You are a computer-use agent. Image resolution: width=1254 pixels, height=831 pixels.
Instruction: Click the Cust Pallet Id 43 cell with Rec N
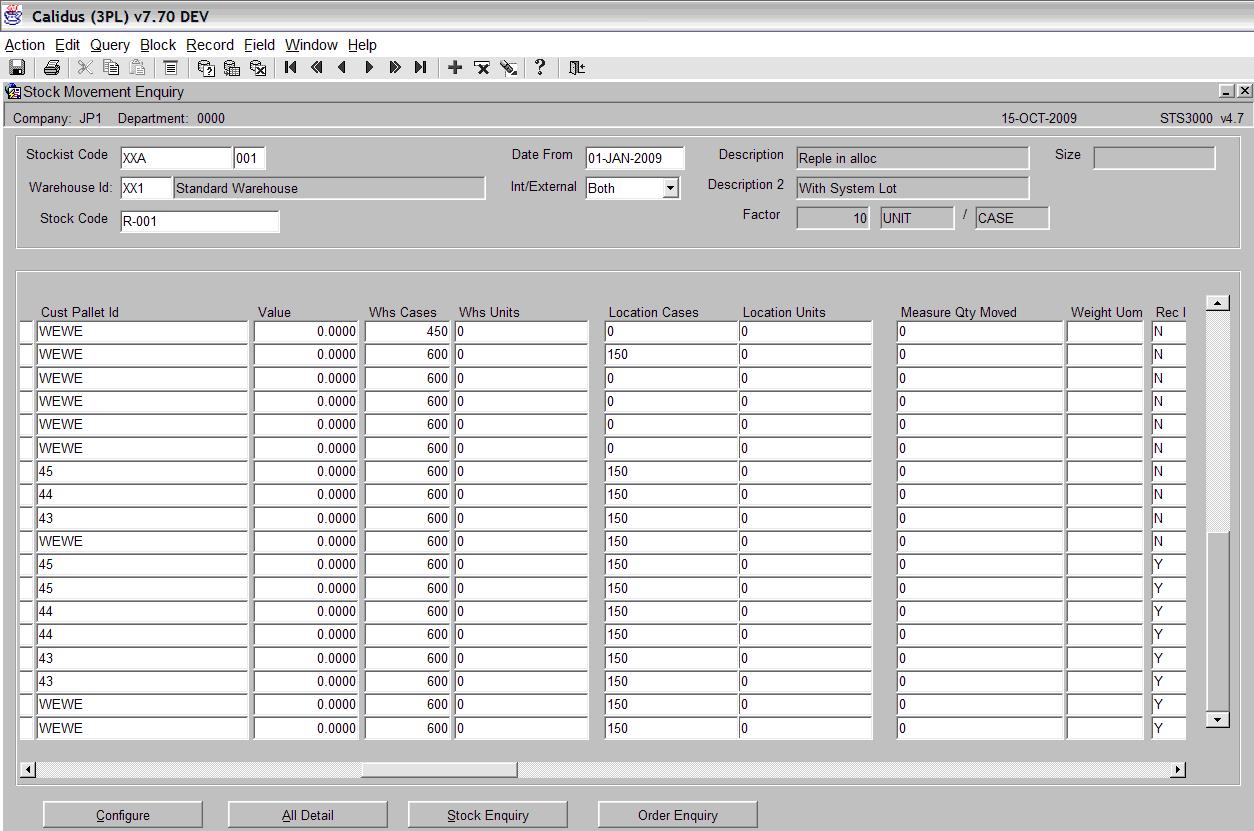[x=142, y=518]
